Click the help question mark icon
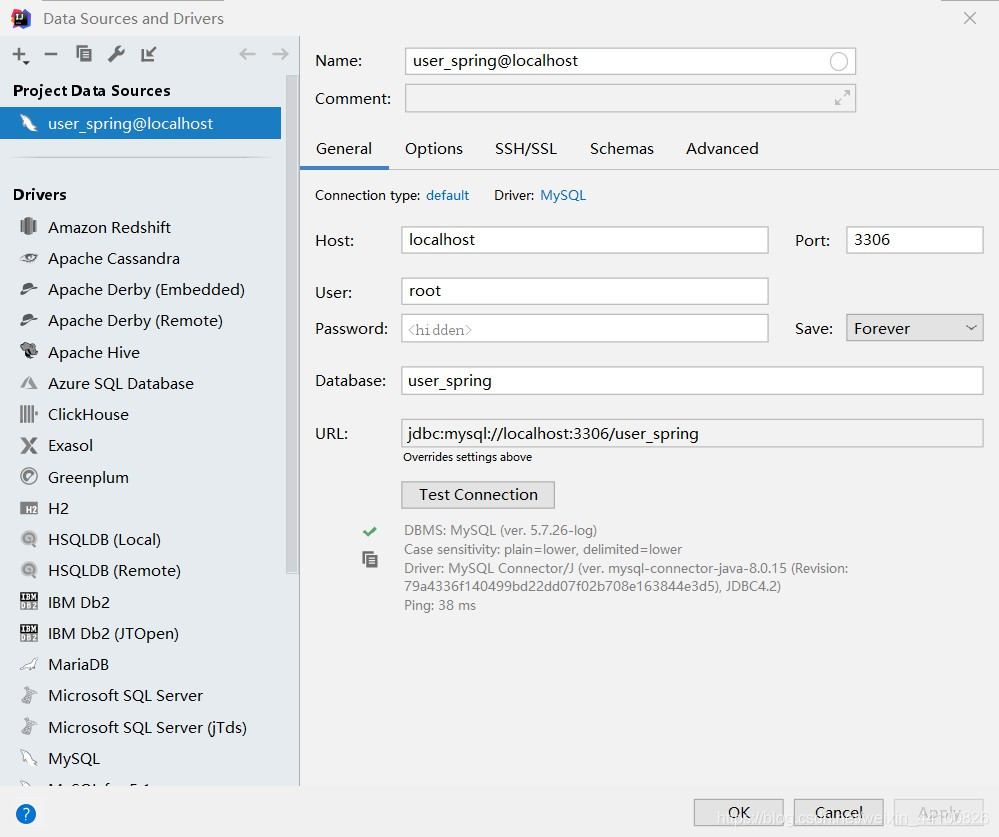This screenshot has height=837, width=999. [x=25, y=813]
